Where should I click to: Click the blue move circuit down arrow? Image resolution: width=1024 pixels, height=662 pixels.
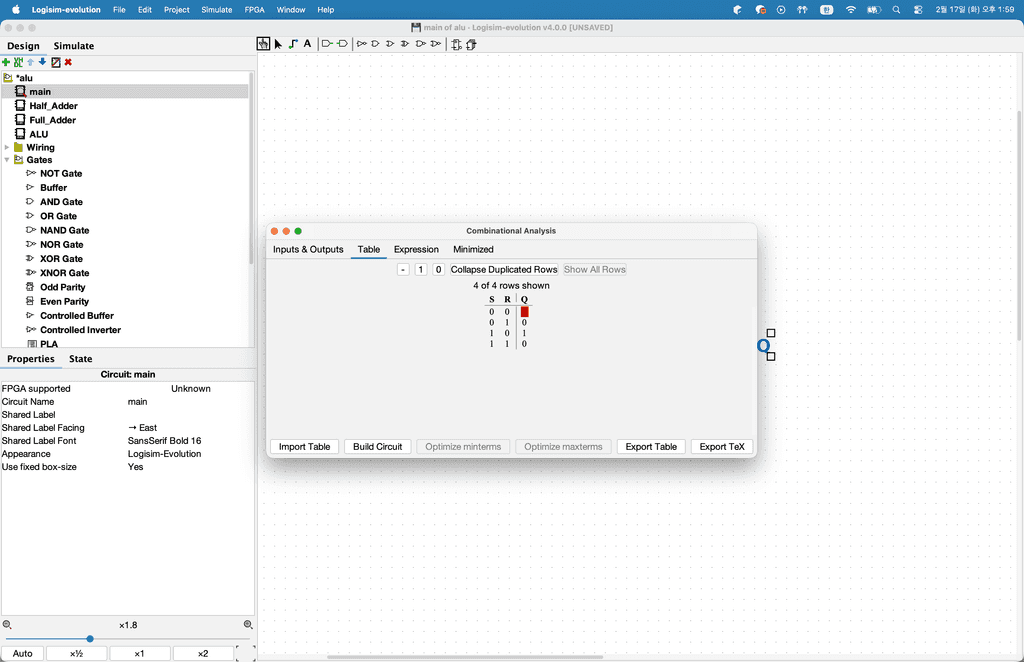tap(43, 62)
